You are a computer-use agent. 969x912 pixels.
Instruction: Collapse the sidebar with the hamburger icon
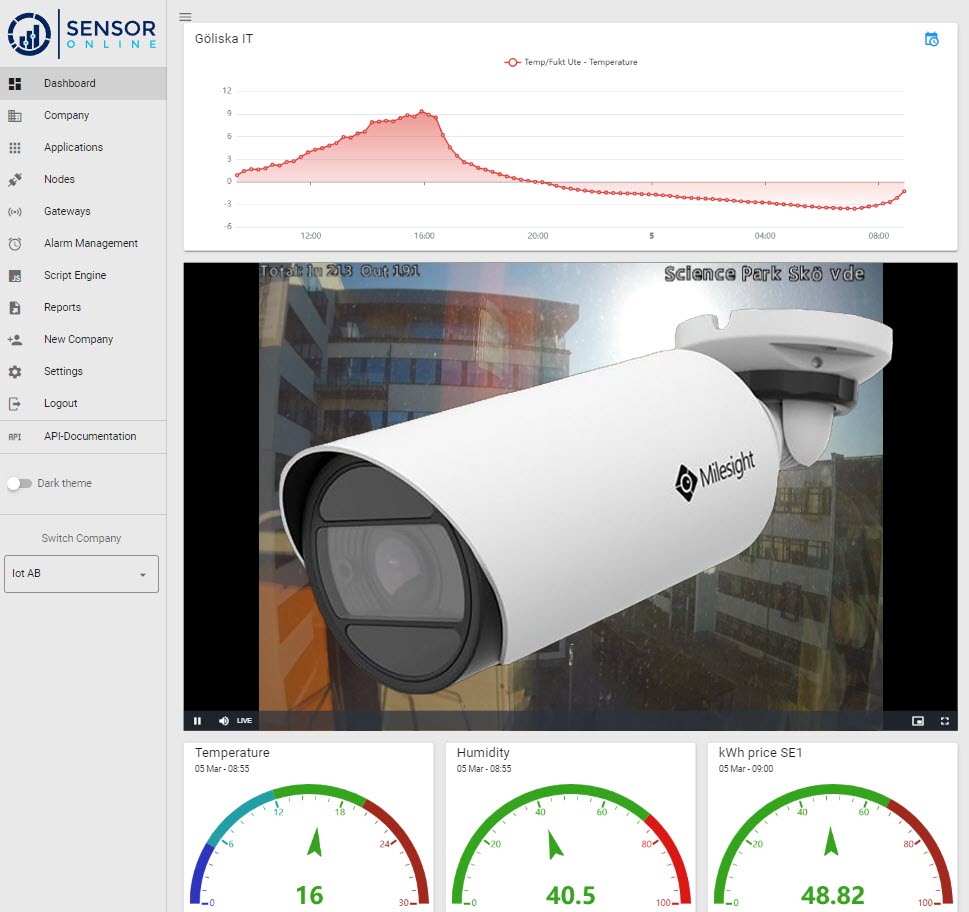tap(185, 16)
